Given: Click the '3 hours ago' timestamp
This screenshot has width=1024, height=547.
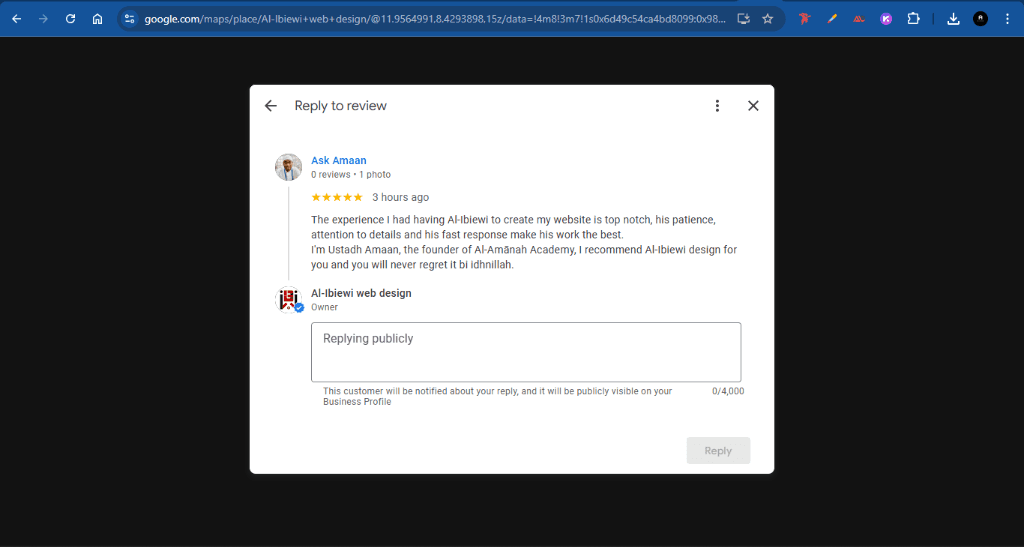Looking at the screenshot, I should (400, 197).
